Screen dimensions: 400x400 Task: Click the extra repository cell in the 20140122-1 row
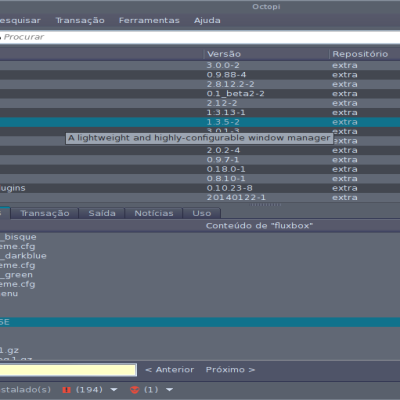click(345, 197)
